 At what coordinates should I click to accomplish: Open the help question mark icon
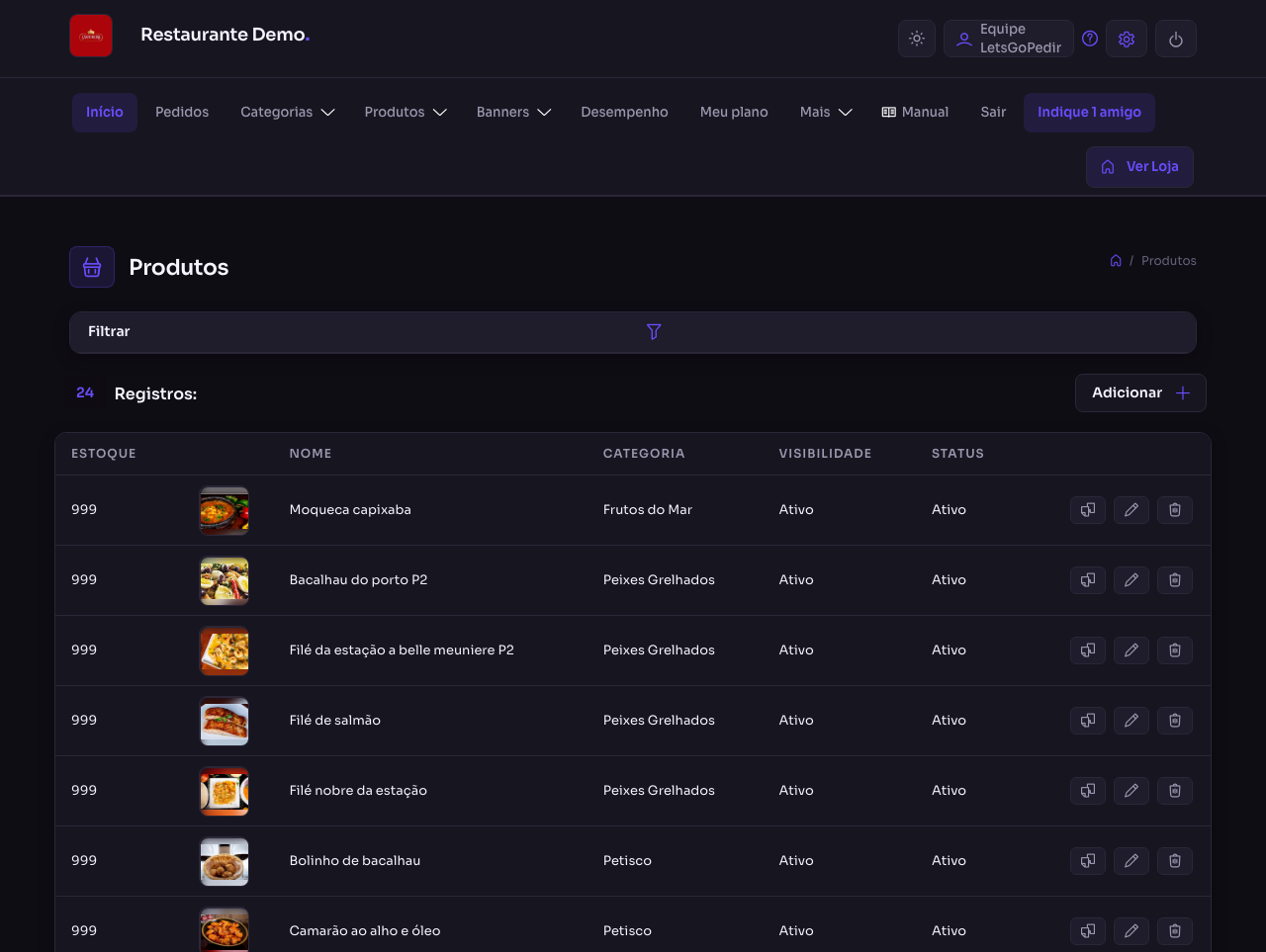pos(1090,39)
